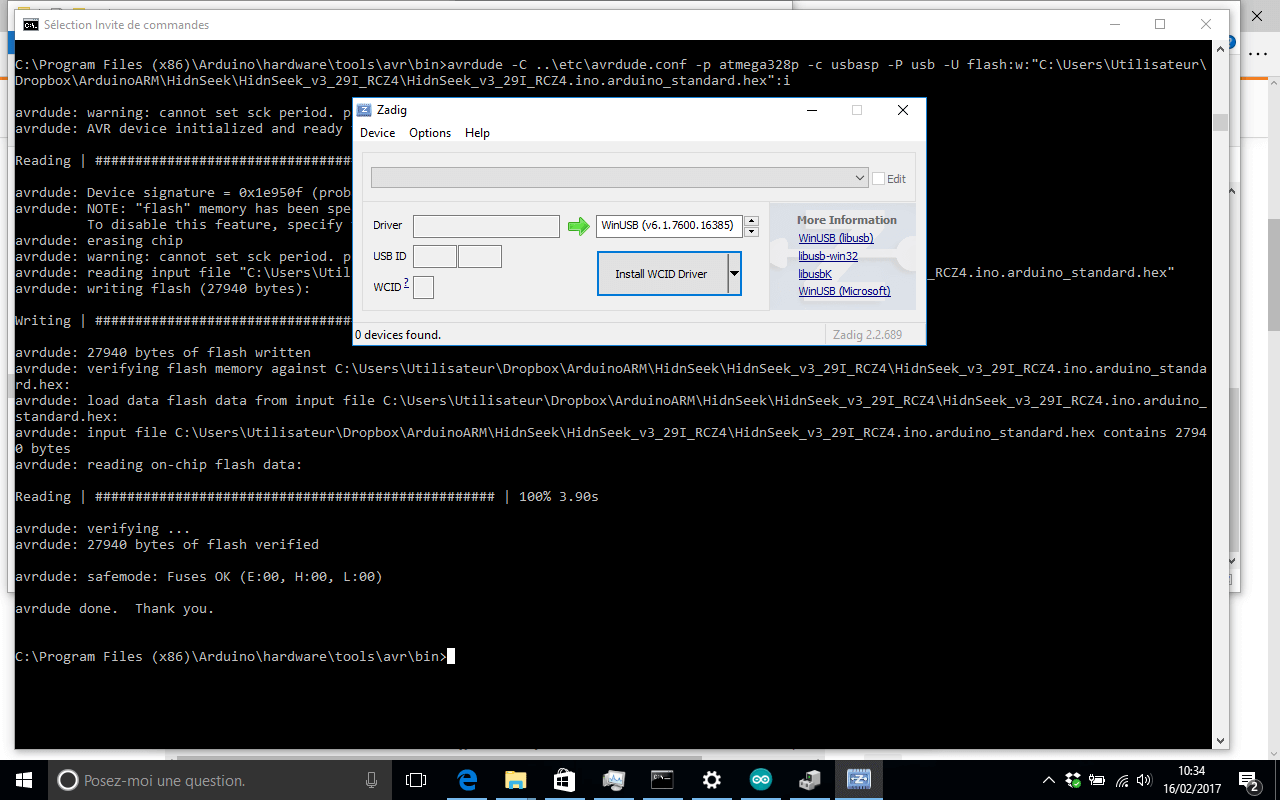This screenshot has width=1280, height=800.
Task: Open the Device menu in Zadig
Action: (x=377, y=133)
